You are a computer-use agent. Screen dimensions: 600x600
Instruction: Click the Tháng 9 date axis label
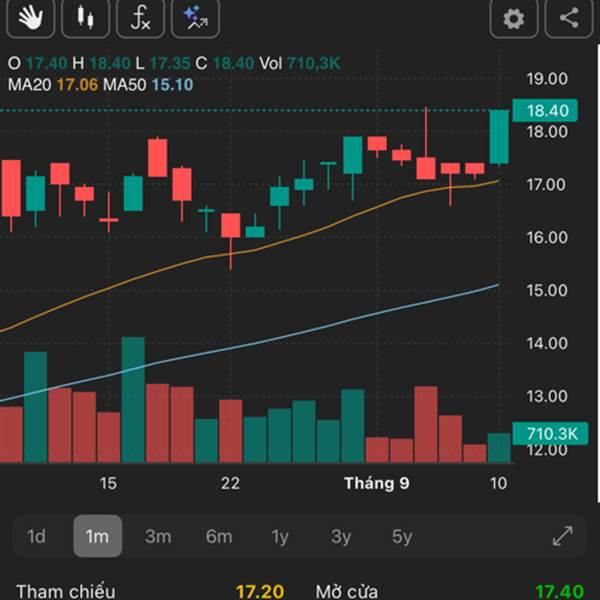(377, 483)
